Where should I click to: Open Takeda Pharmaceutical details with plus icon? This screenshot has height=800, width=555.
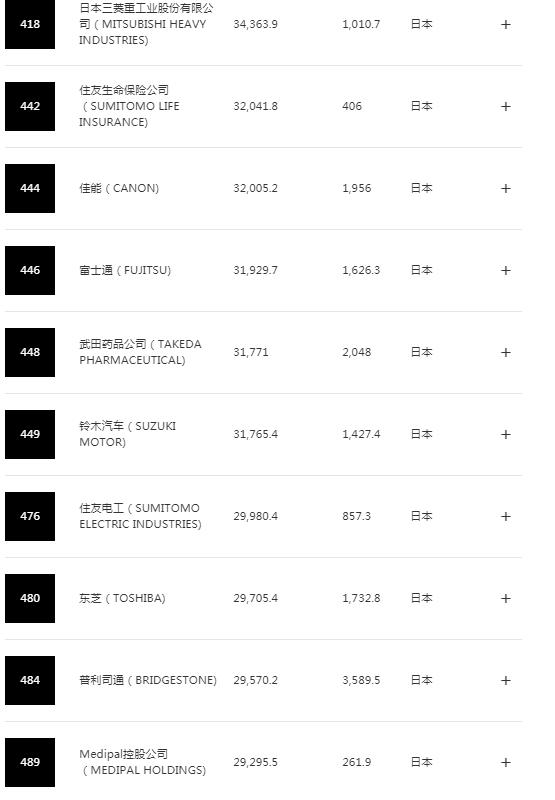tap(506, 353)
